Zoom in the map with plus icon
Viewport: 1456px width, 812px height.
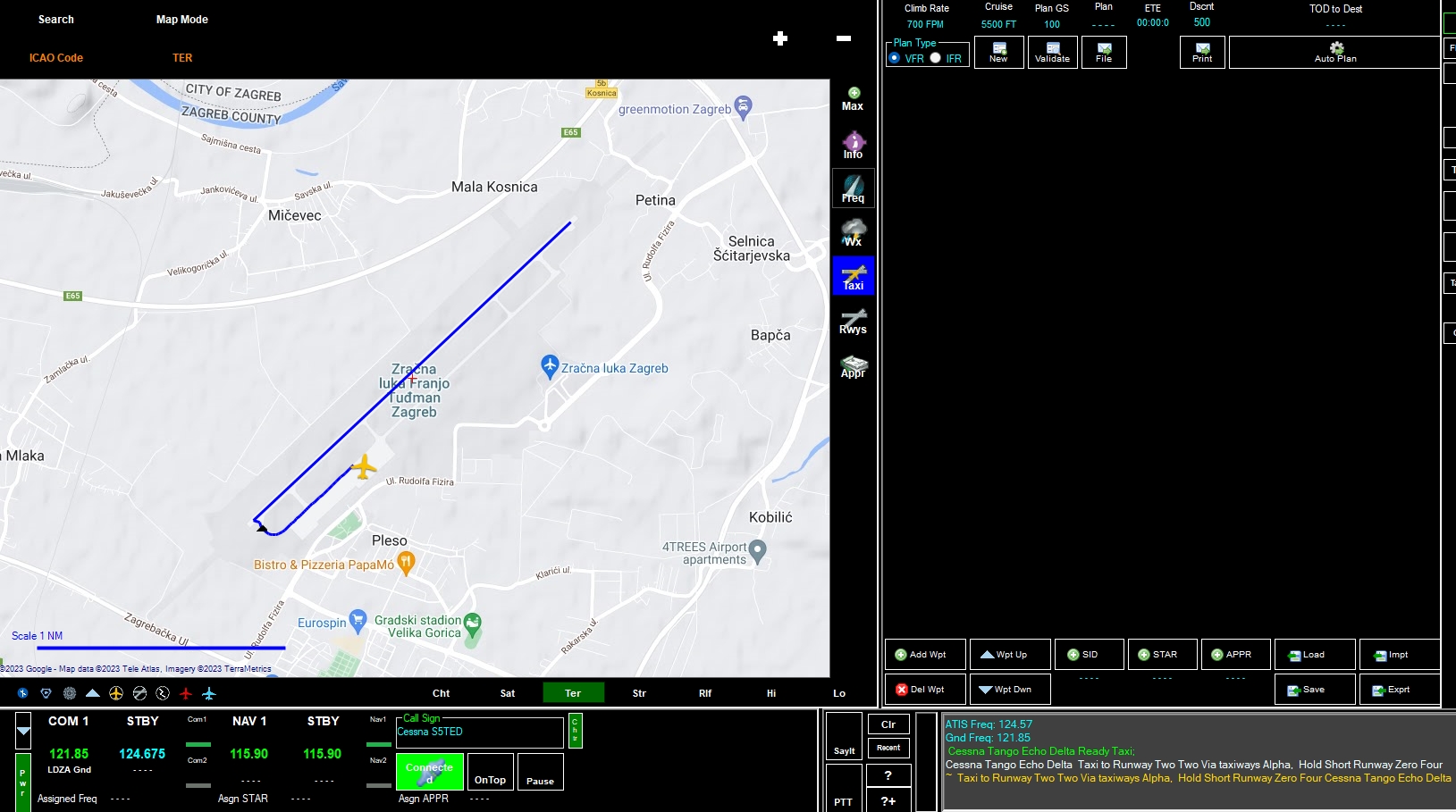pyautogui.click(x=780, y=38)
